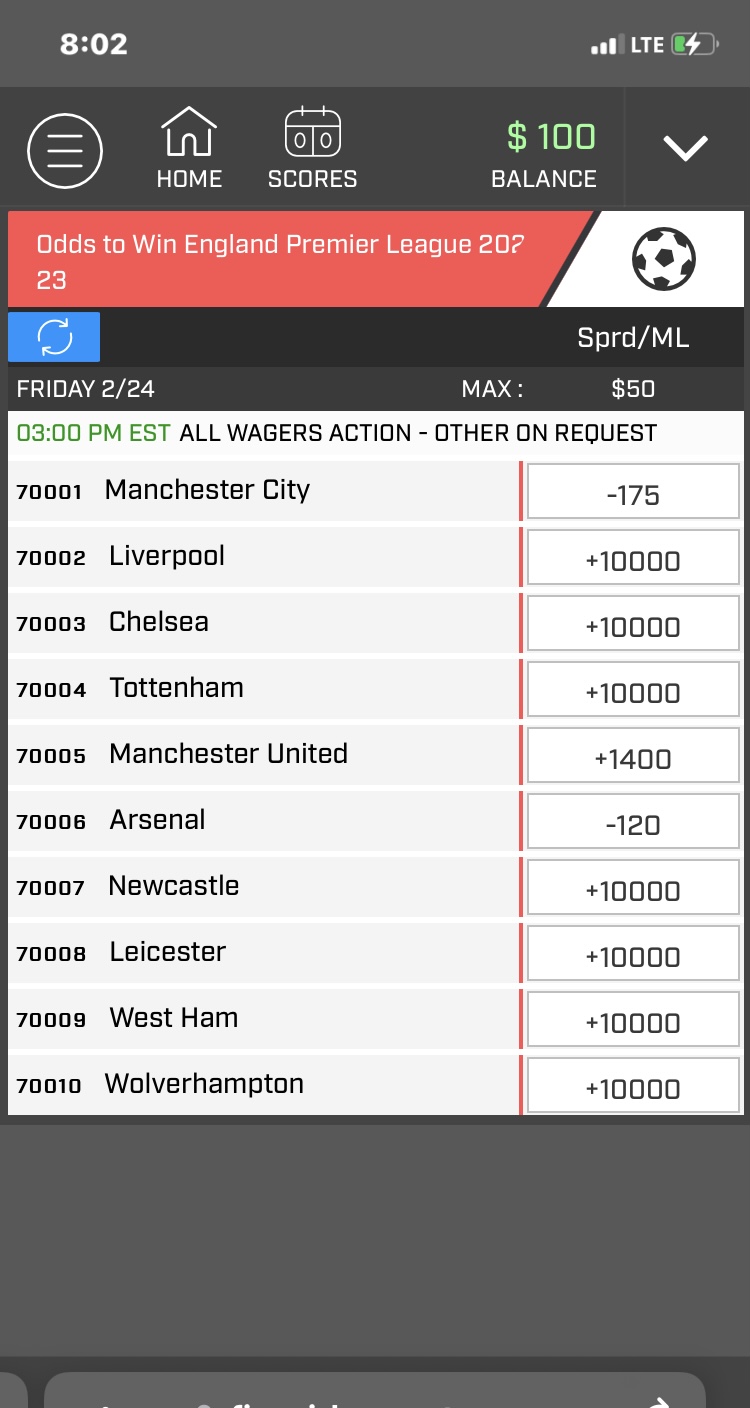Select West Ham +10000 odds
This screenshot has height=1408, width=750.
633,1023
